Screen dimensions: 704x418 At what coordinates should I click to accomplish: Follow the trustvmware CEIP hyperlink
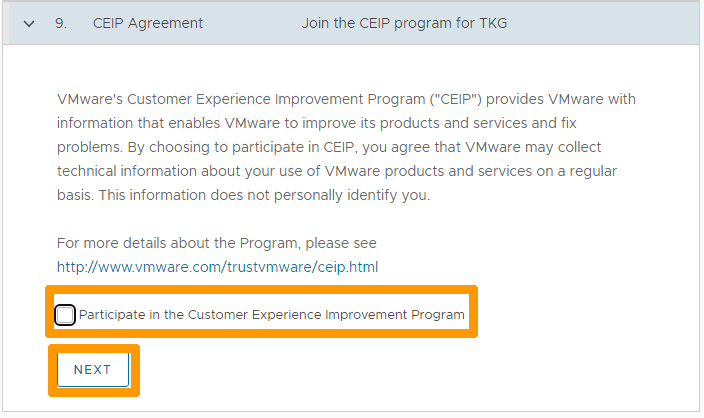click(x=217, y=267)
